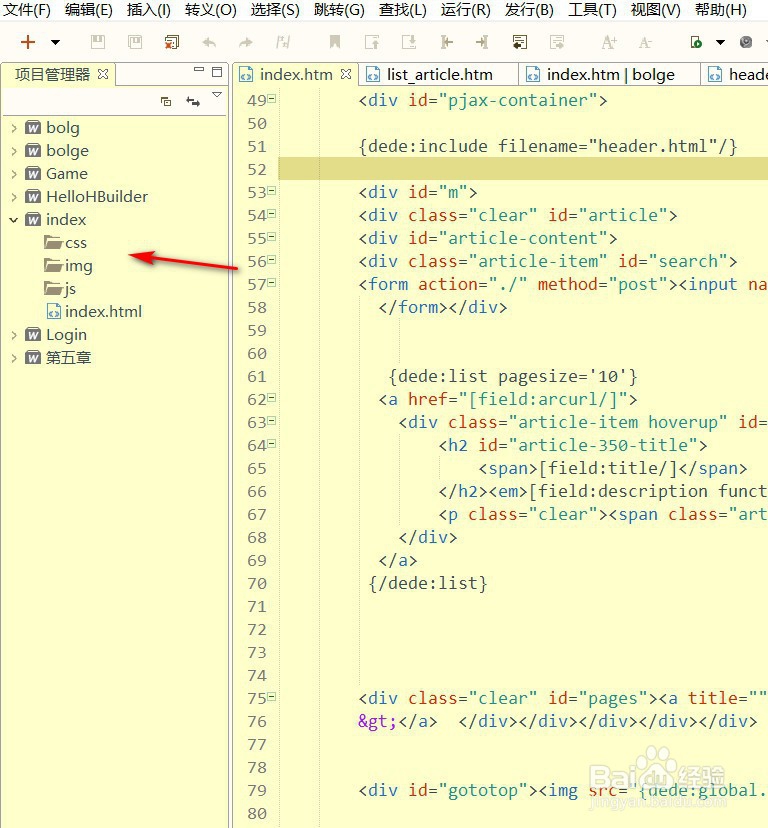Expand the Game project
The width and height of the screenshot is (768, 828).
[x=14, y=174]
